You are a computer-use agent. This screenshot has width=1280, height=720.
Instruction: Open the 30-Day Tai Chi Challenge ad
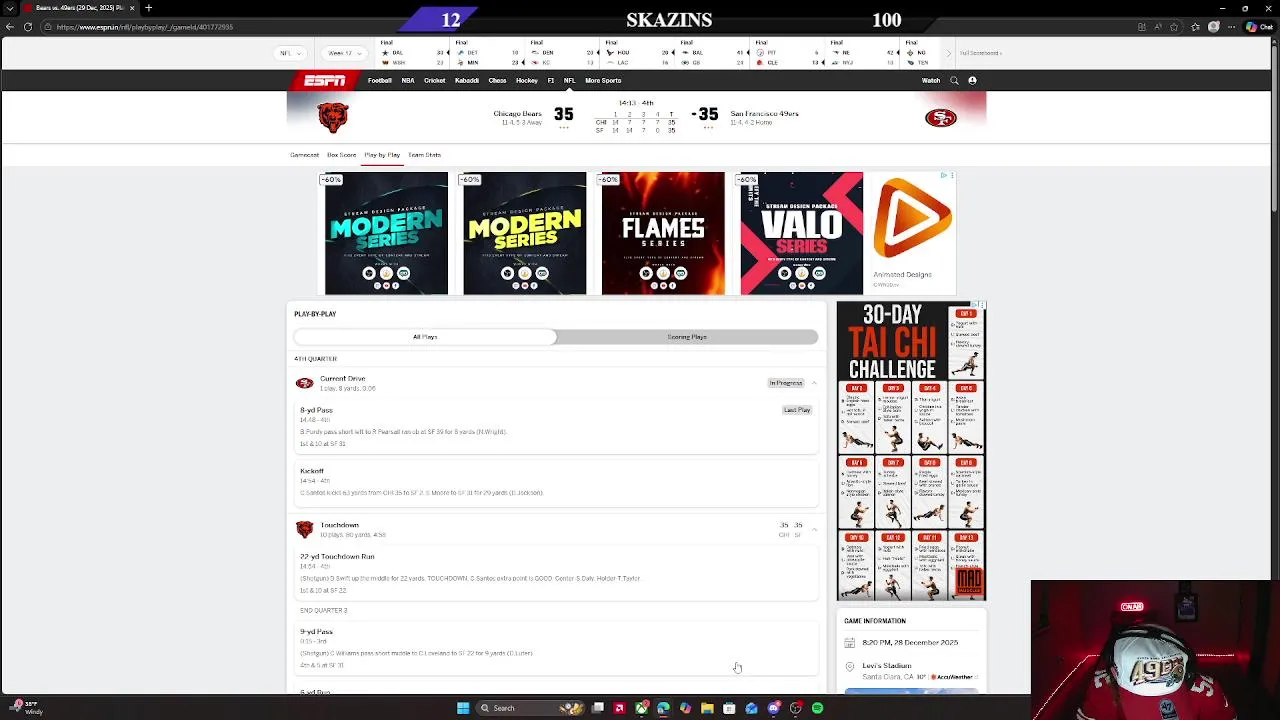tap(911, 451)
